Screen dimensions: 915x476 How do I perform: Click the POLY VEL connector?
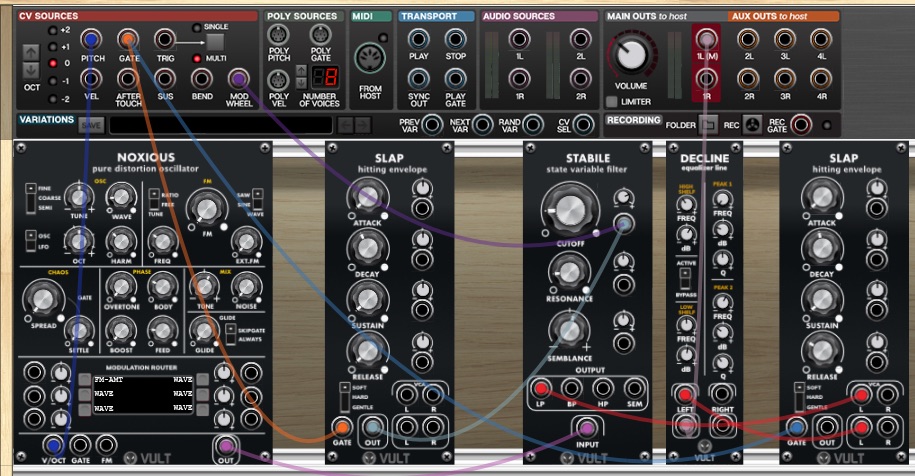(x=278, y=80)
